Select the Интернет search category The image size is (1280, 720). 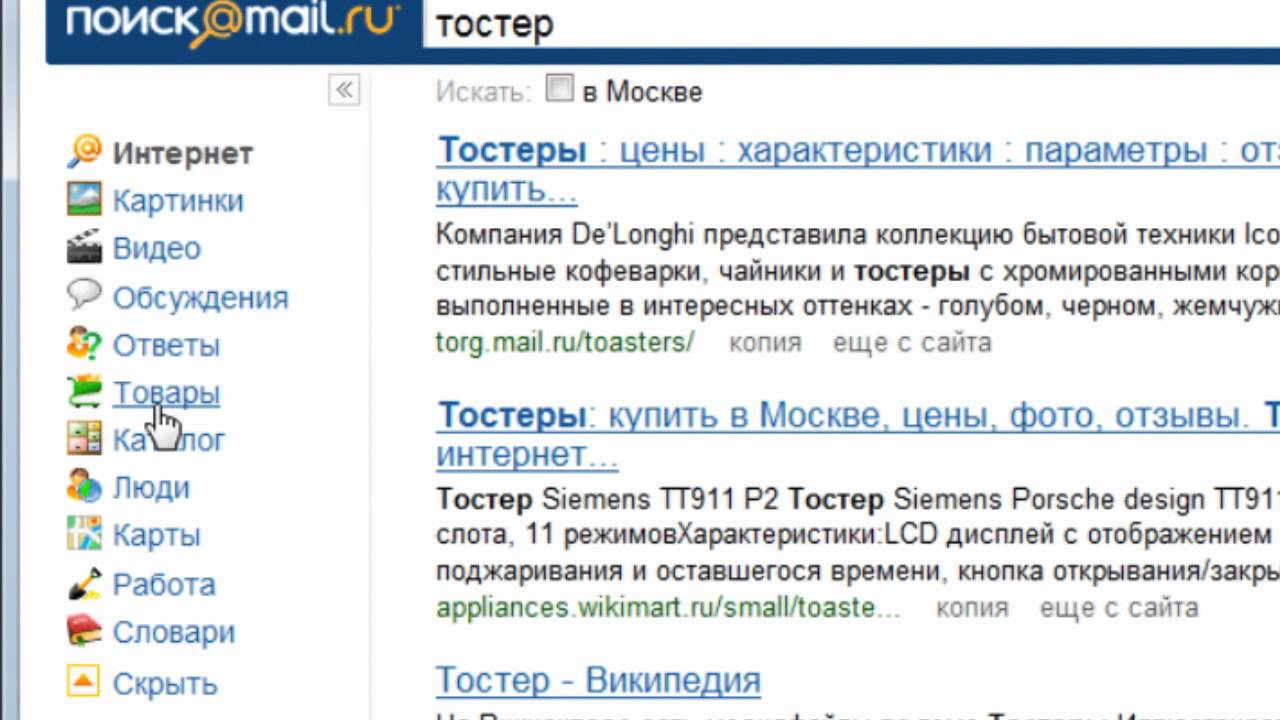183,153
